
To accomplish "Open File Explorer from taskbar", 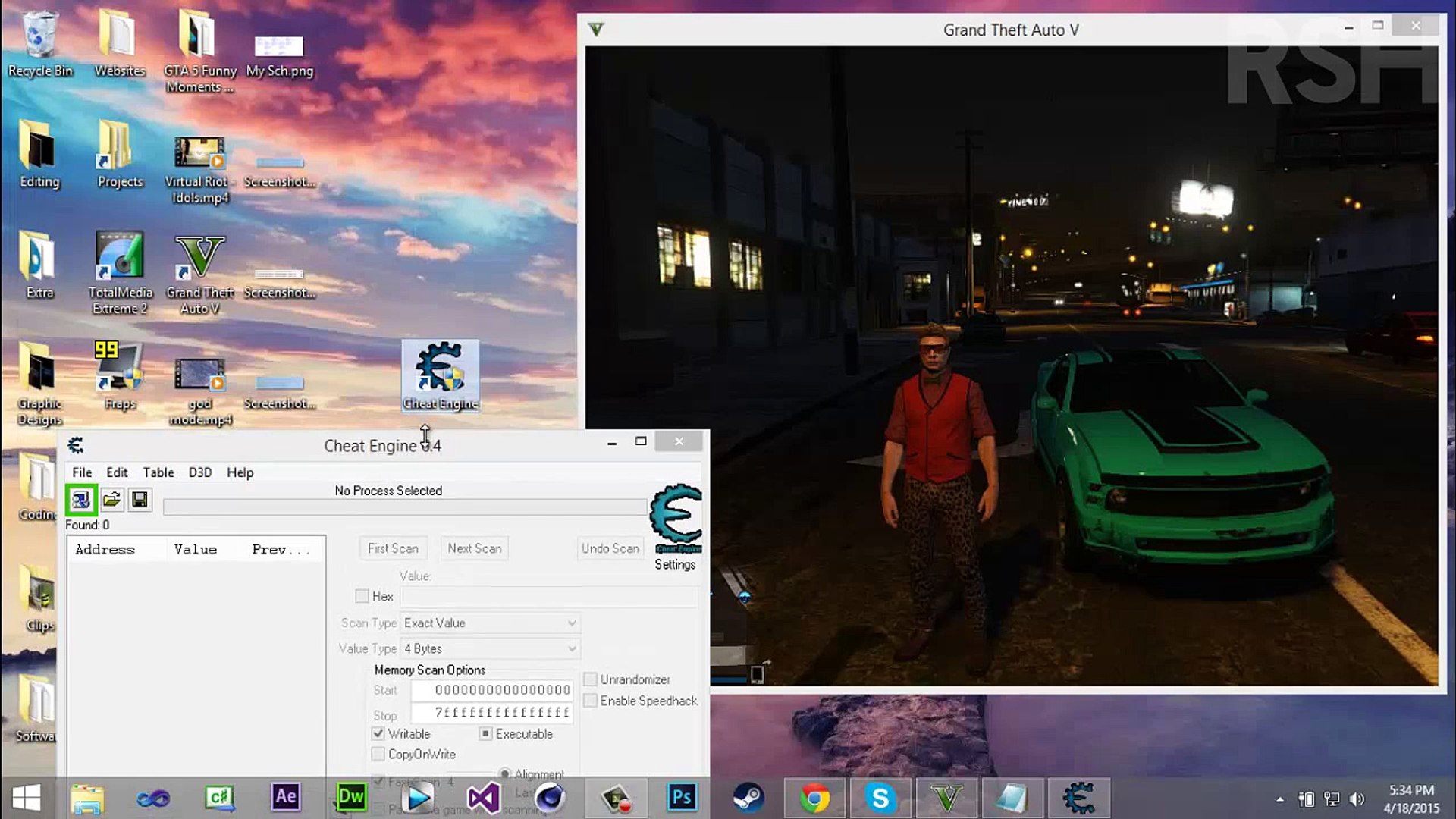I will [x=87, y=799].
